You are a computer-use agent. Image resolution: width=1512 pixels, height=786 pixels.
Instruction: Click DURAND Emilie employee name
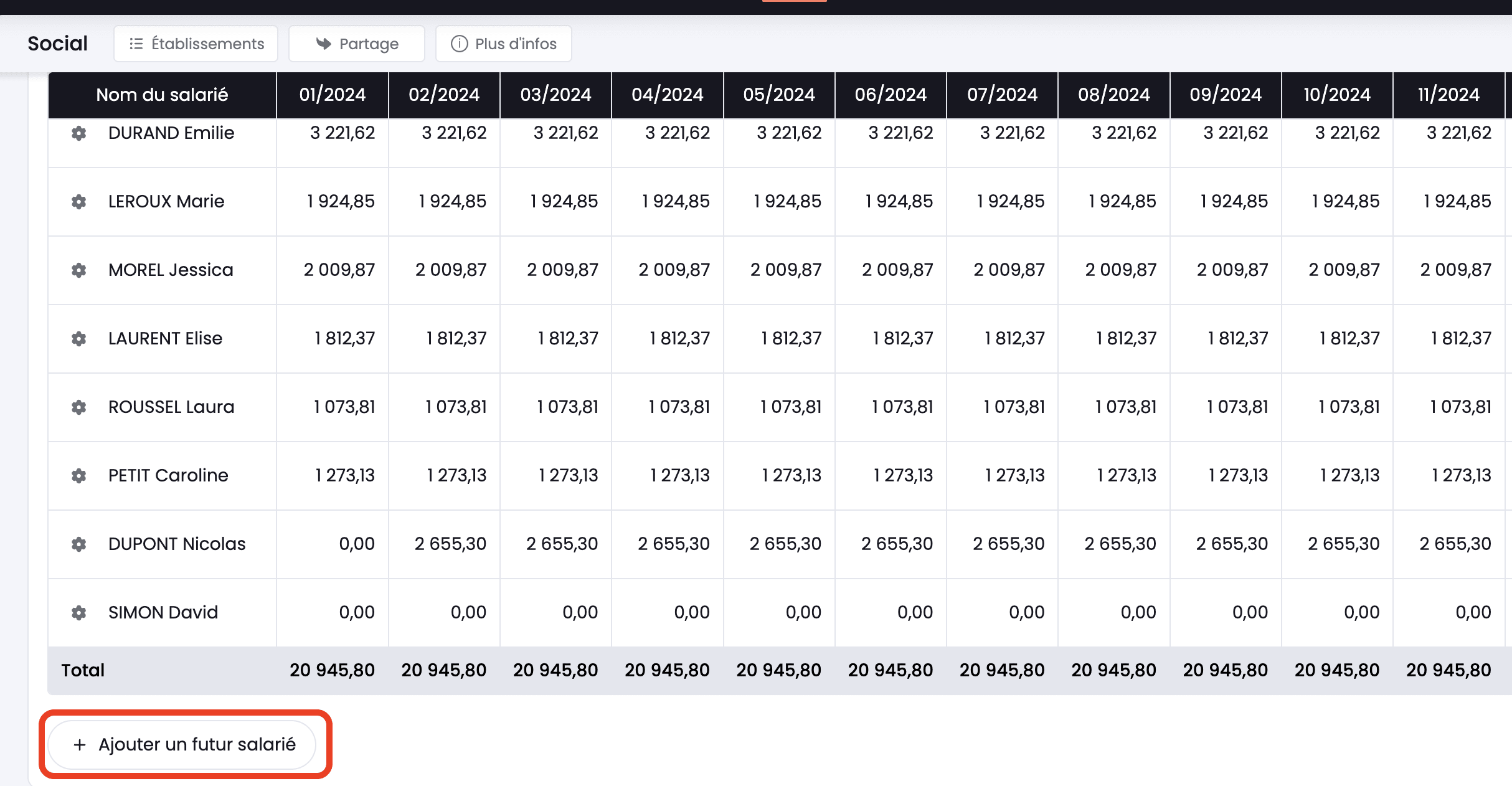click(171, 133)
